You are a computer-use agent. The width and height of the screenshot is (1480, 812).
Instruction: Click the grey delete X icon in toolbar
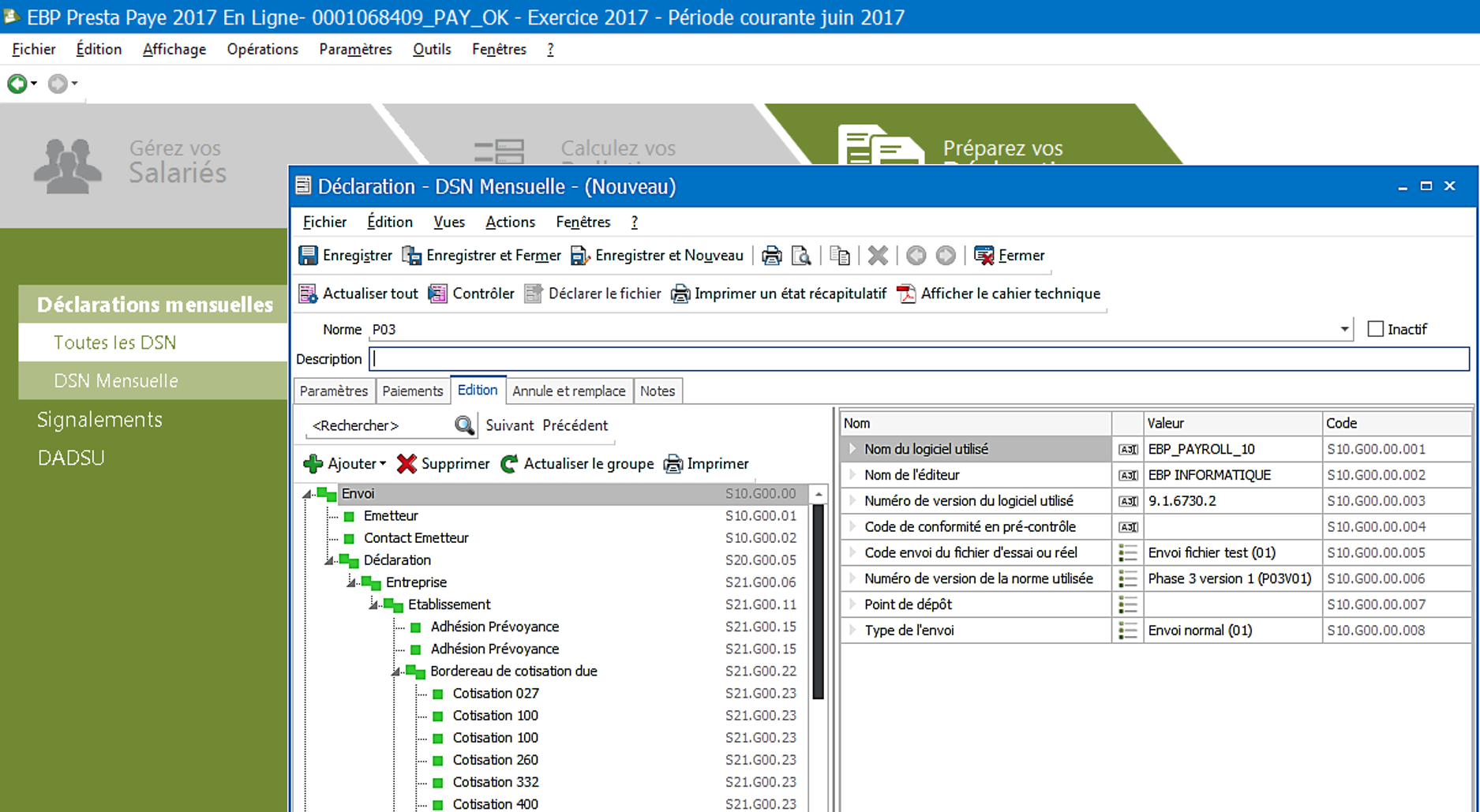tap(878, 256)
